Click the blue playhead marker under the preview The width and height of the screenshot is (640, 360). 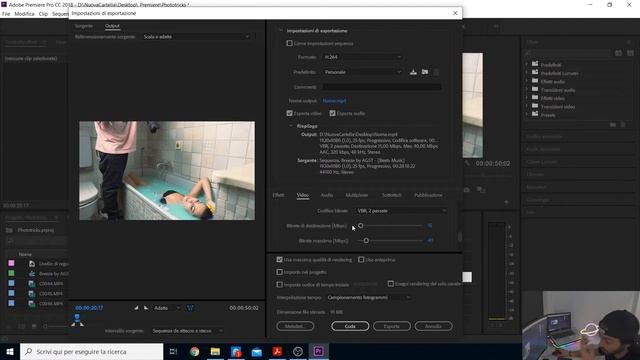pos(77,318)
